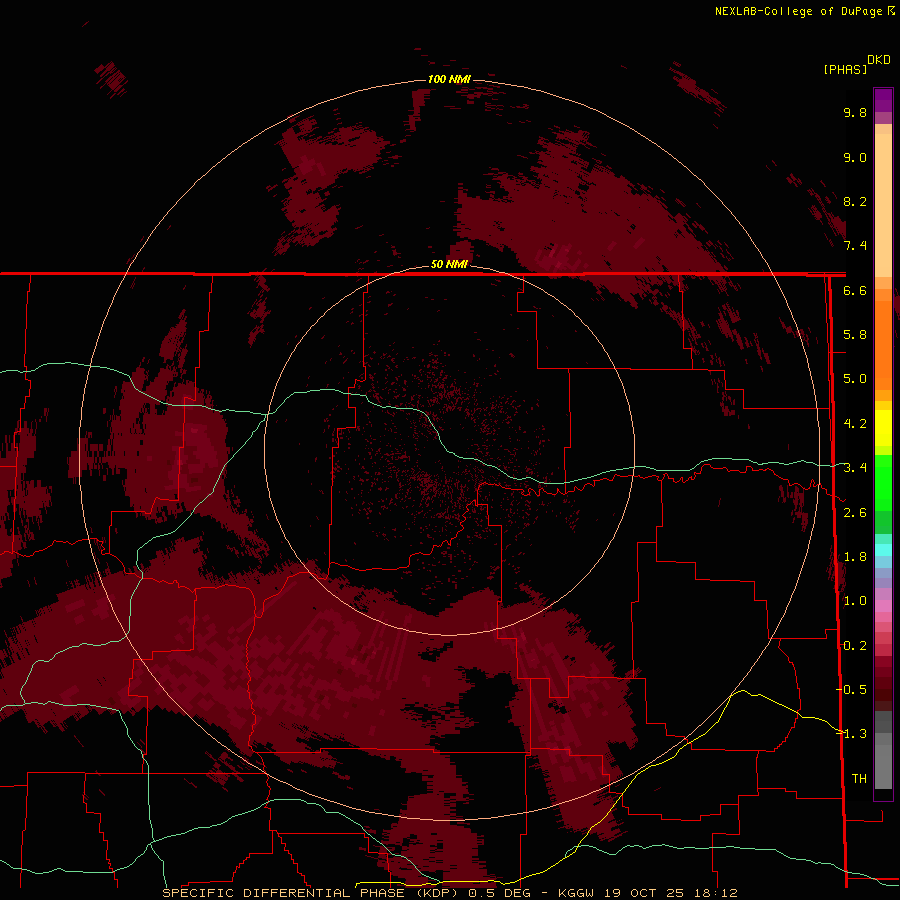The image size is (900, 900).
Task: Pick the purple segment atop the color bar
Action: (883, 100)
